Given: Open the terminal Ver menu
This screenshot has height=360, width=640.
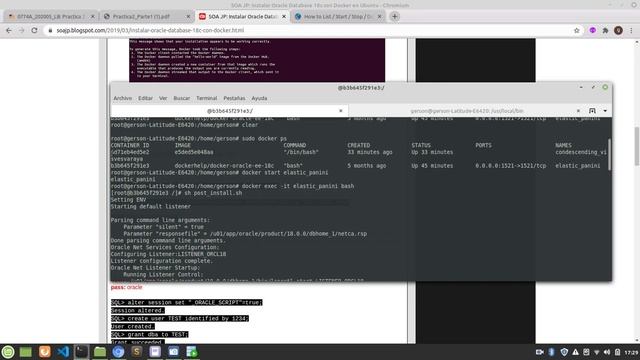Looking at the screenshot, I should pyautogui.click(x=163, y=98).
